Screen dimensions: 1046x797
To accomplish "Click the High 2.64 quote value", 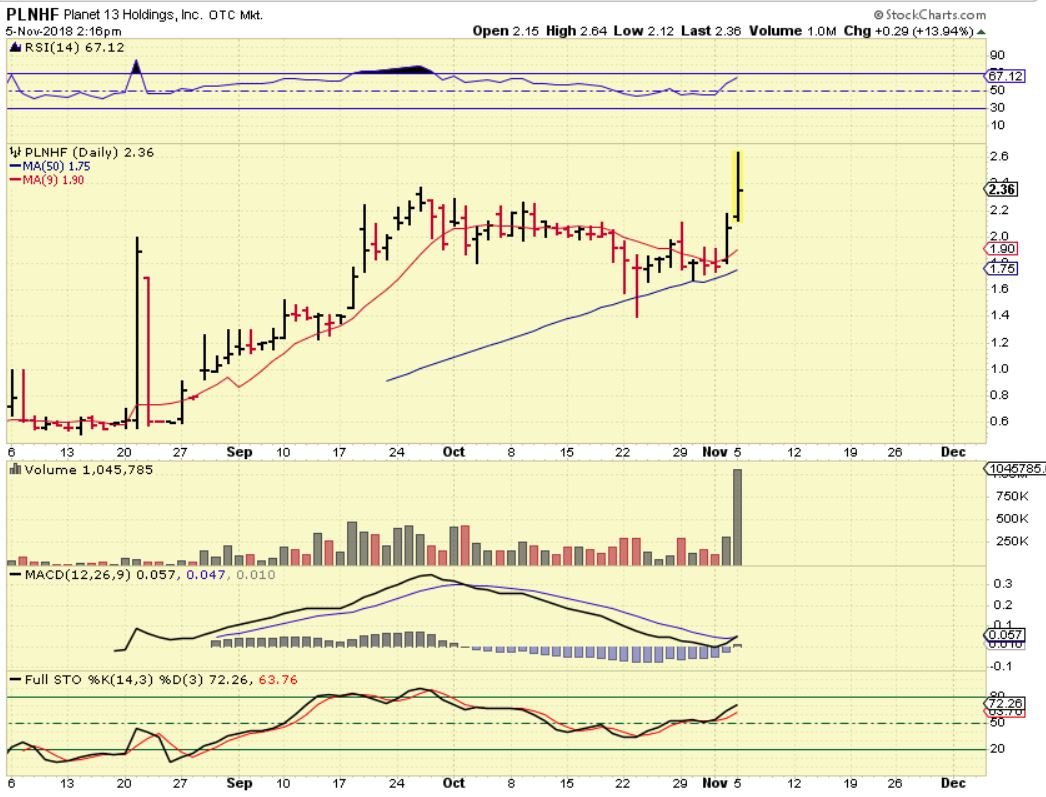I will point(576,31).
